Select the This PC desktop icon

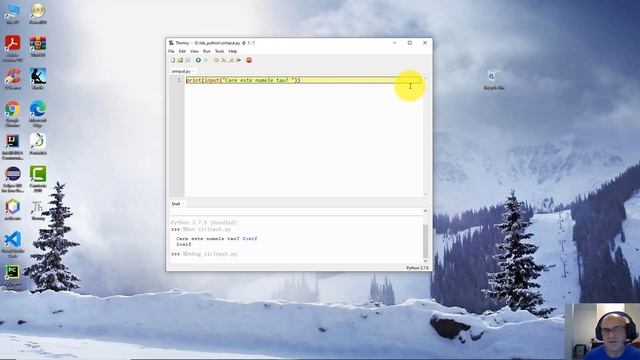coord(12,14)
